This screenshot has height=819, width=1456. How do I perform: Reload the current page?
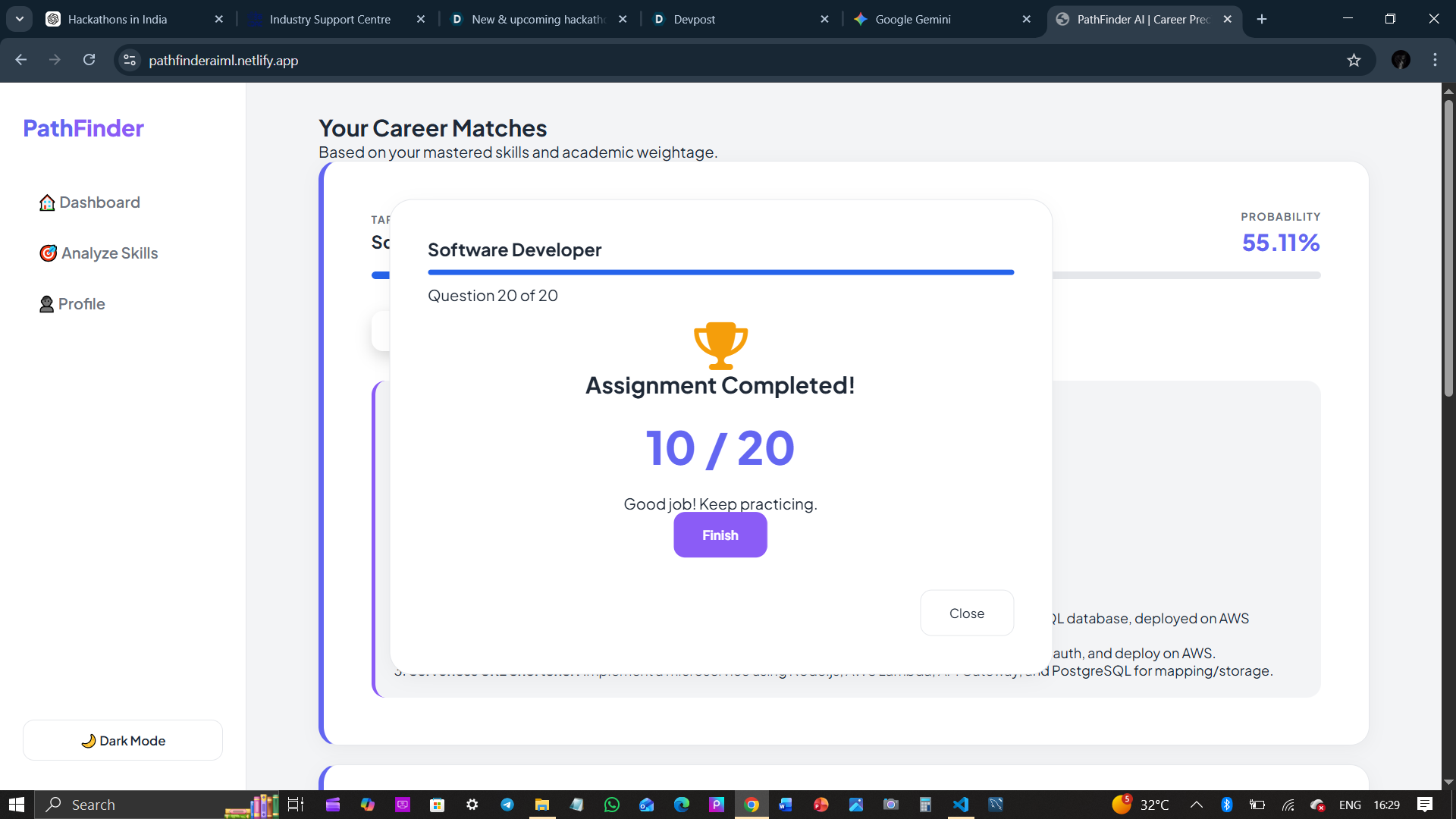tap(89, 60)
